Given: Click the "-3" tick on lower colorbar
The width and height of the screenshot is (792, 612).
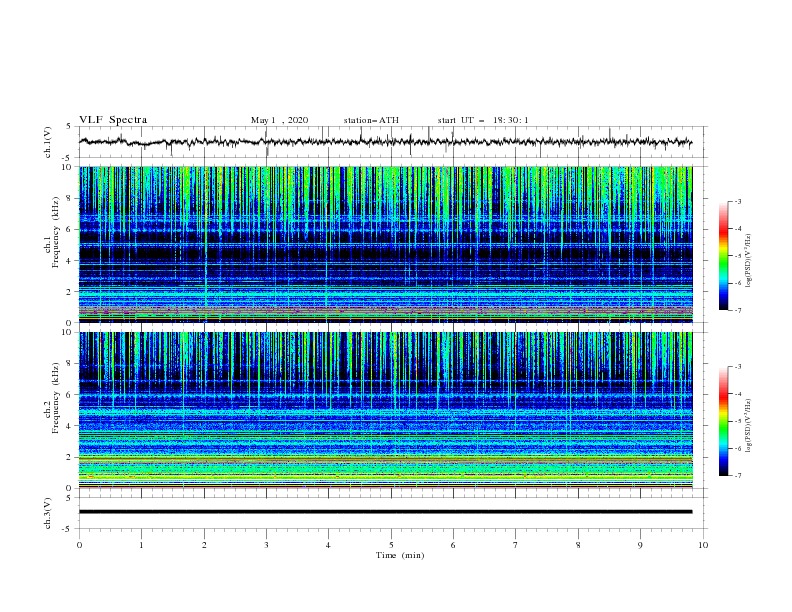Looking at the screenshot, I should pyautogui.click(x=738, y=367).
